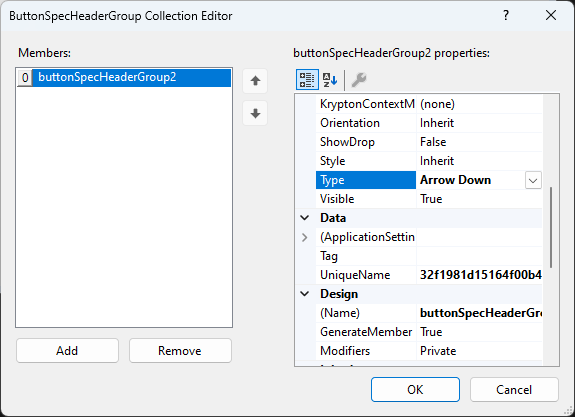
Task: Confirm with the OK button
Action: [x=415, y=389]
